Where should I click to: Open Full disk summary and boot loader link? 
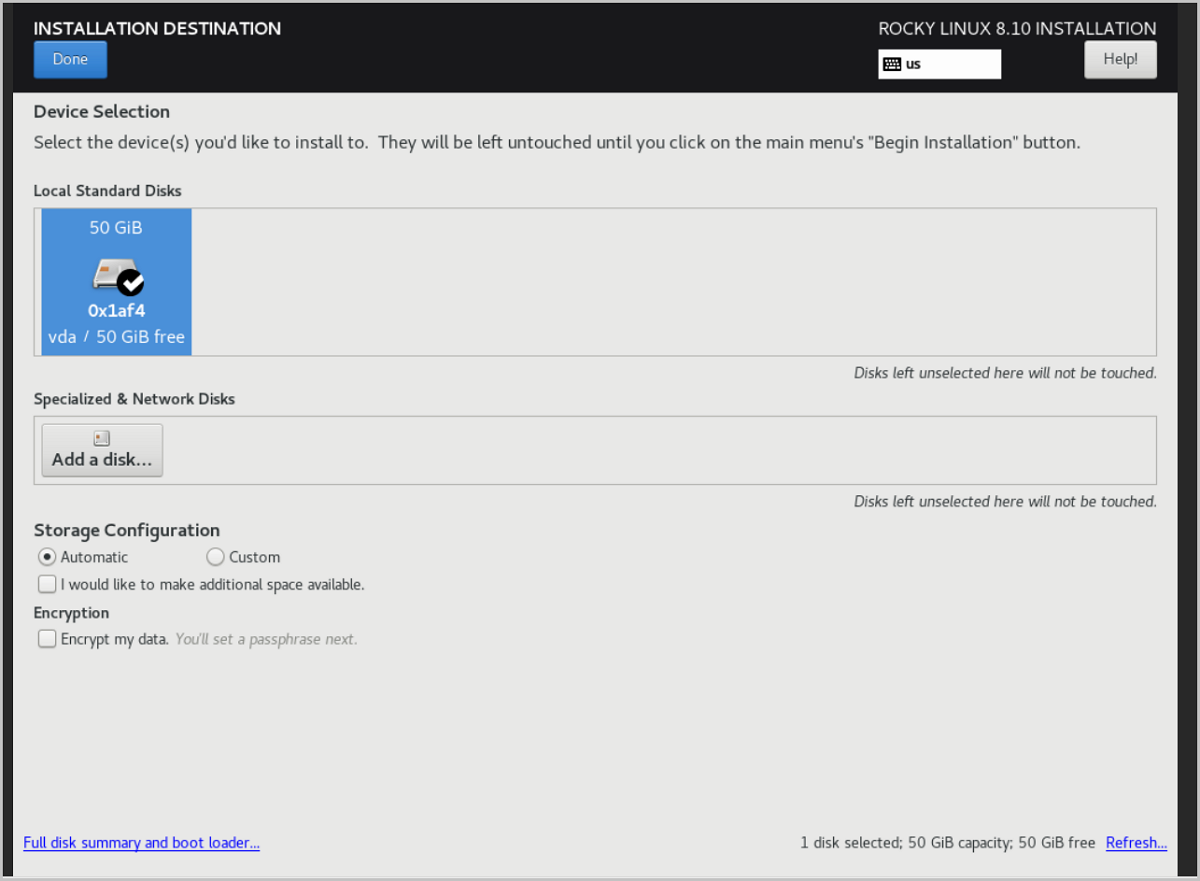141,843
